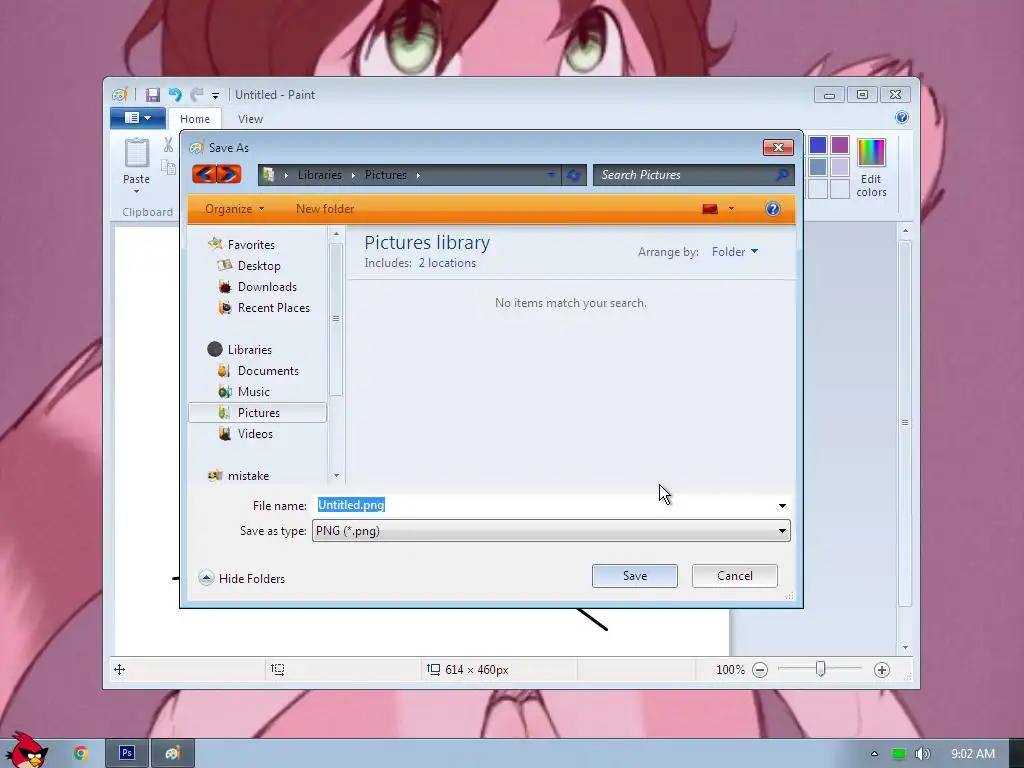Open Chrome from the taskbar

tap(81, 753)
